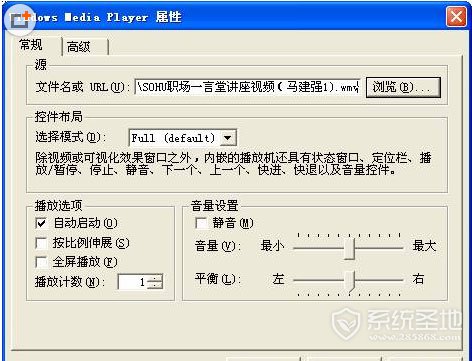Screen dimensions: 472x361
Task: Switch to the 常规 tab
Action: (x=31, y=45)
